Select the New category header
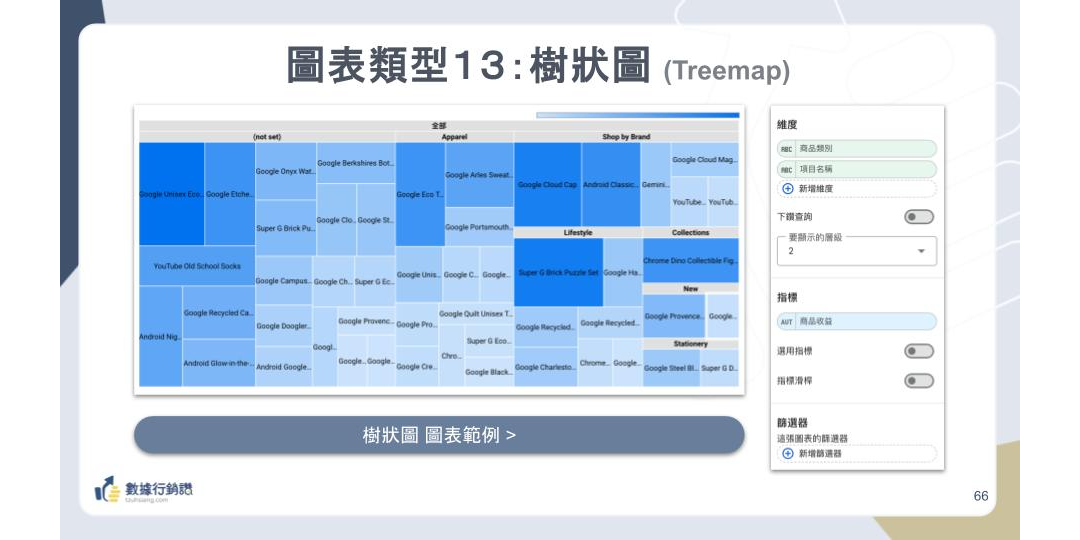Screen dimensions: 1080x540 [691, 289]
